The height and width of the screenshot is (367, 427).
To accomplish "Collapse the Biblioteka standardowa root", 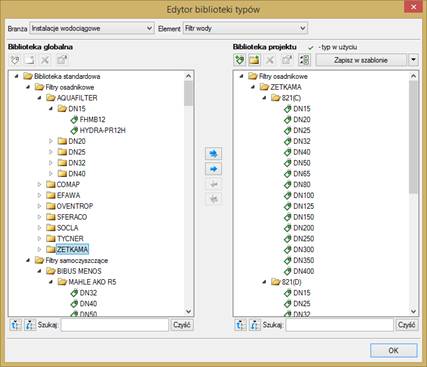I will tap(16, 76).
